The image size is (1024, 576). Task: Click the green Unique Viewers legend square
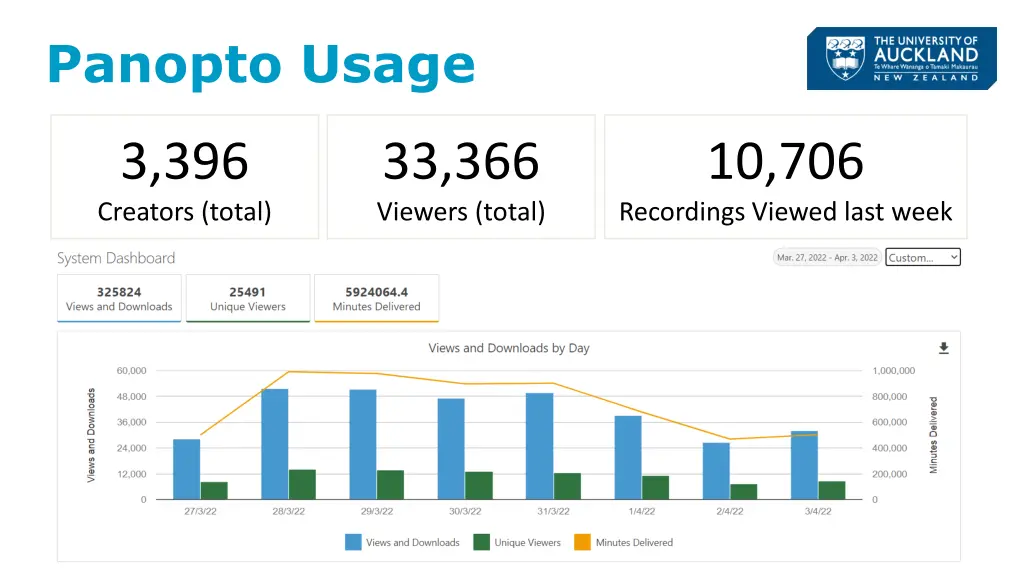(481, 542)
